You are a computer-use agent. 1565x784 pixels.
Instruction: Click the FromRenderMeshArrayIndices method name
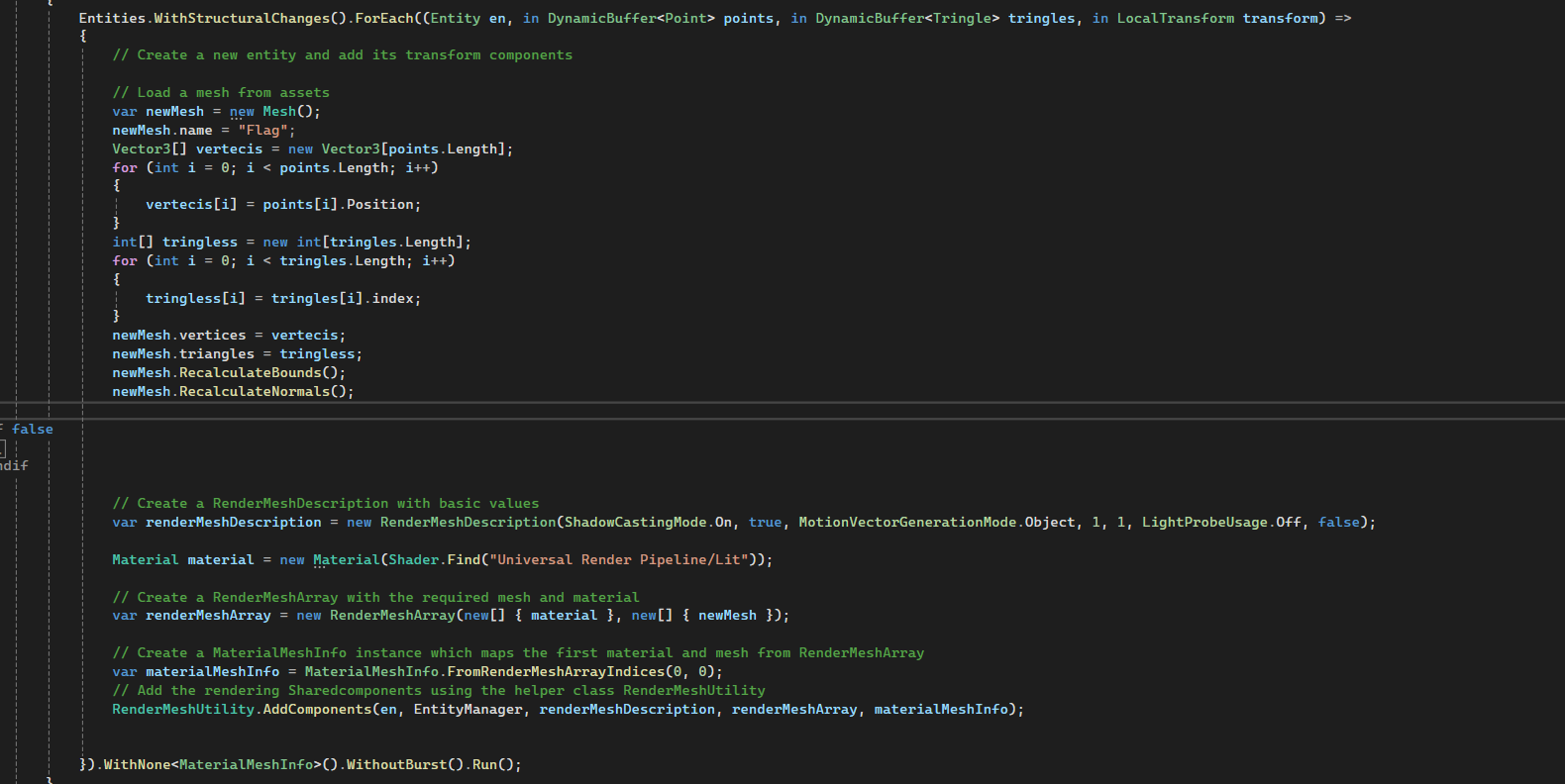pyautogui.click(x=556, y=672)
